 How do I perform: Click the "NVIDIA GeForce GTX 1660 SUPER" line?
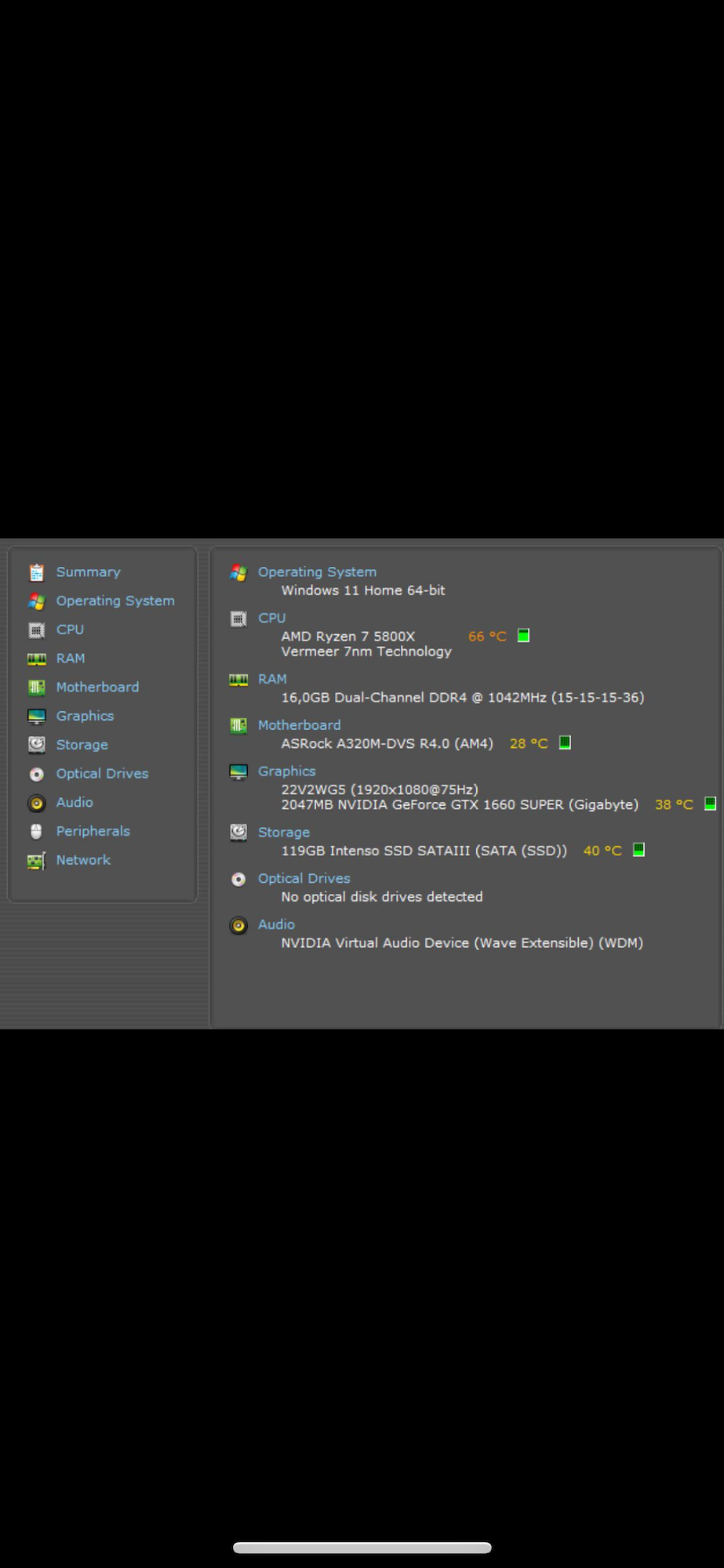[460, 804]
